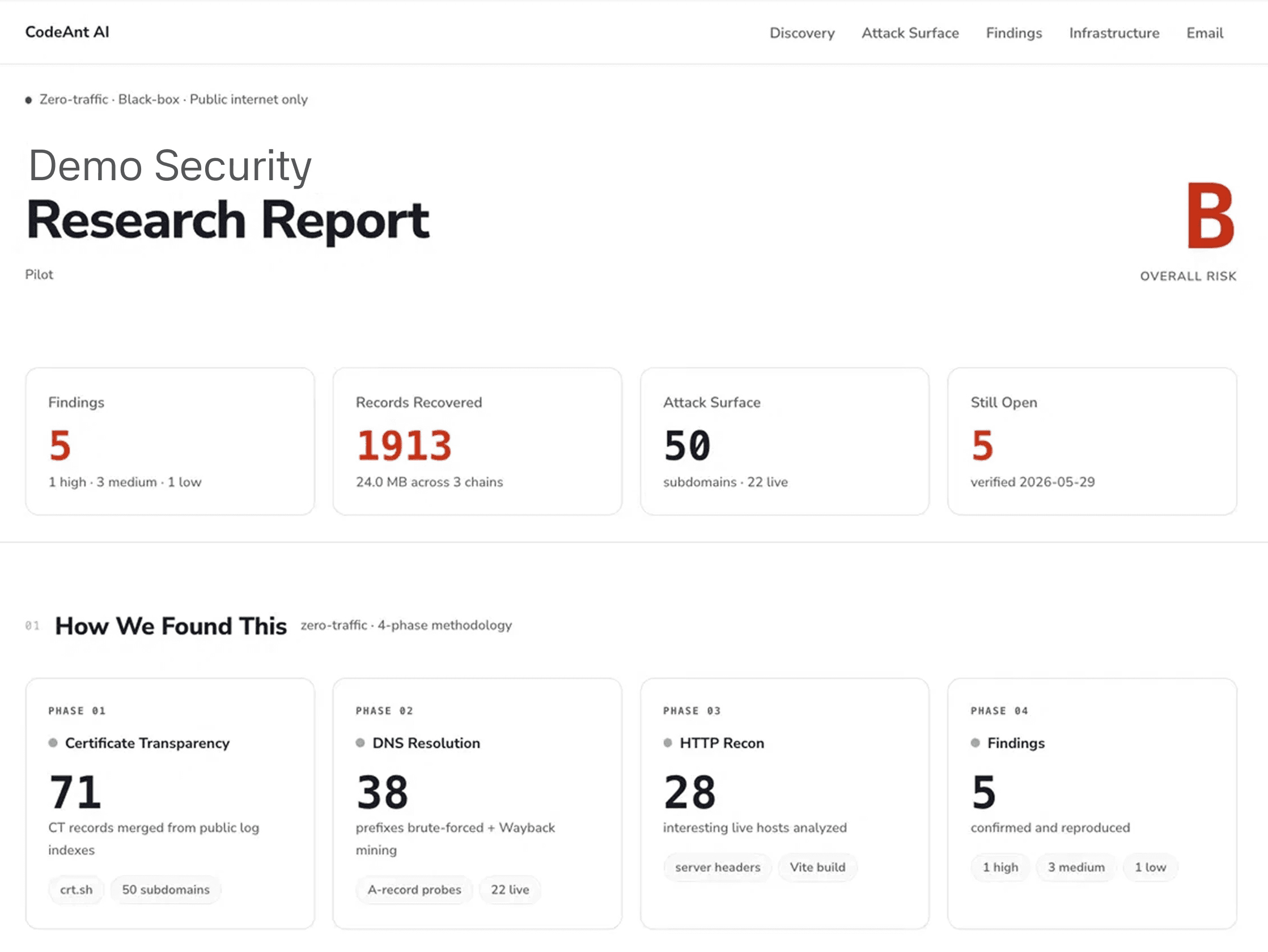Click the Still Open card value 5
This screenshot has height=952, width=1268.
[982, 445]
